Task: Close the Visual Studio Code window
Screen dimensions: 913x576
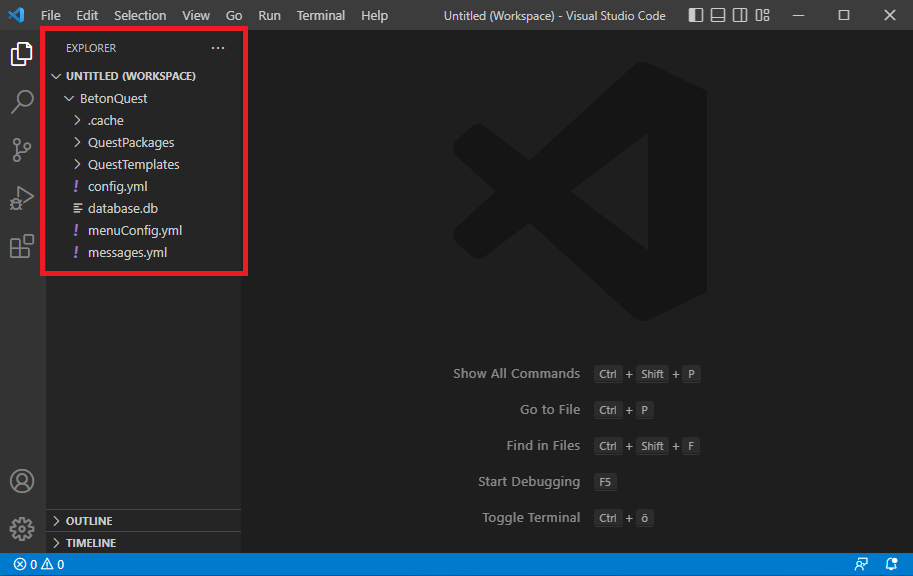Action: 890,15
